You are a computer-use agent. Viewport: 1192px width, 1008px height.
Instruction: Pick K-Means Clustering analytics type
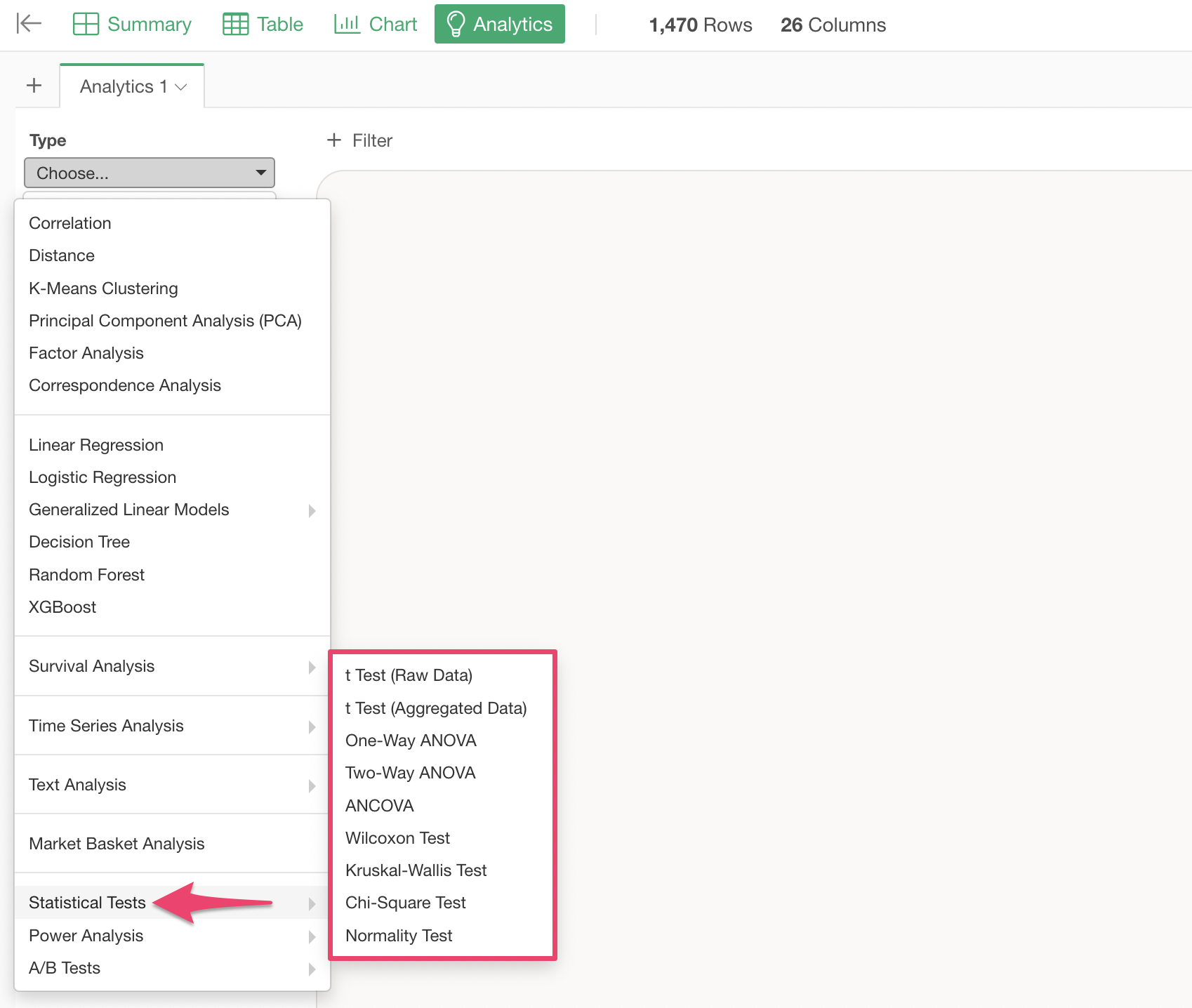[x=103, y=289]
